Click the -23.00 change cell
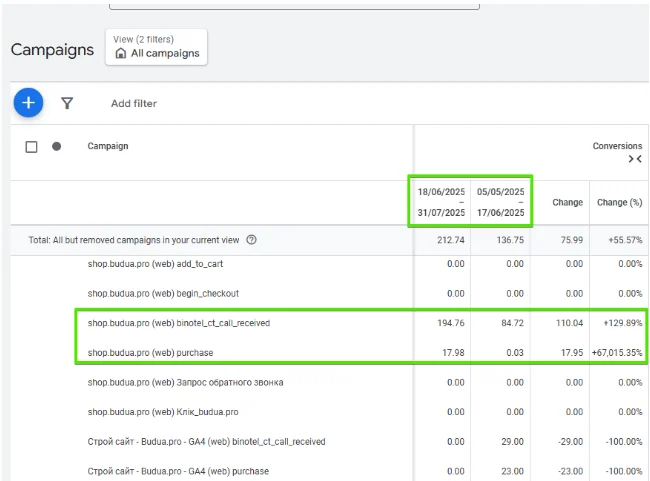The height and width of the screenshot is (481, 650). click(570, 471)
